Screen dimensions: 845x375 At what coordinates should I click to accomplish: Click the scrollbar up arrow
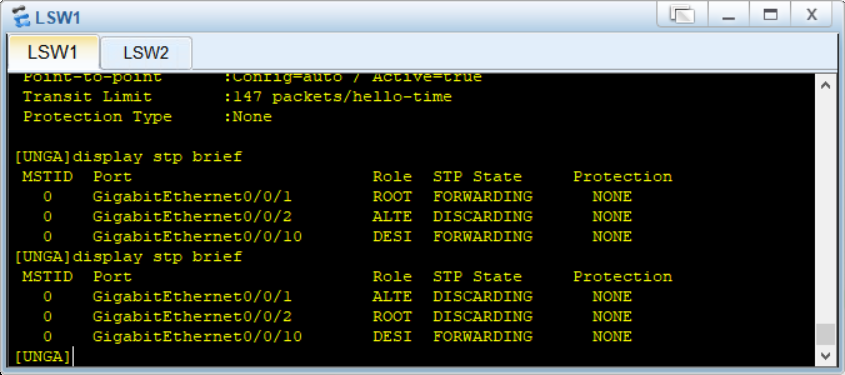tap(825, 85)
